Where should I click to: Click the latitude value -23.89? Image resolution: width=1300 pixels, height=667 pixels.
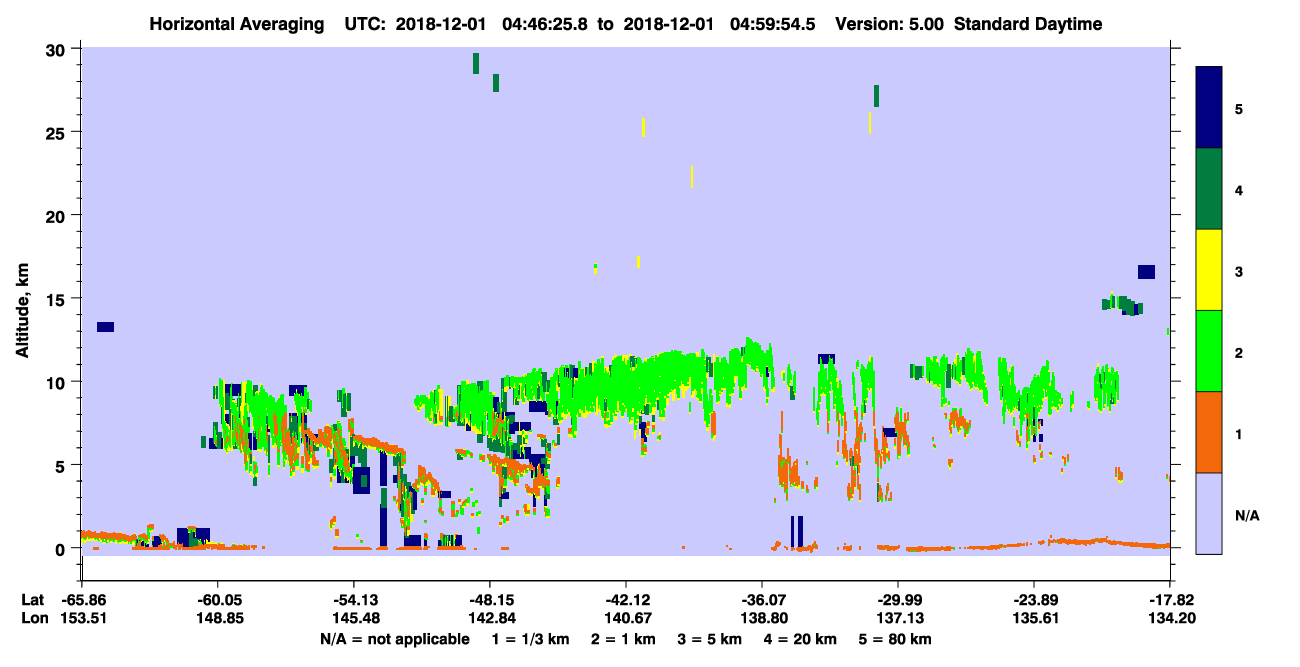point(1034,599)
